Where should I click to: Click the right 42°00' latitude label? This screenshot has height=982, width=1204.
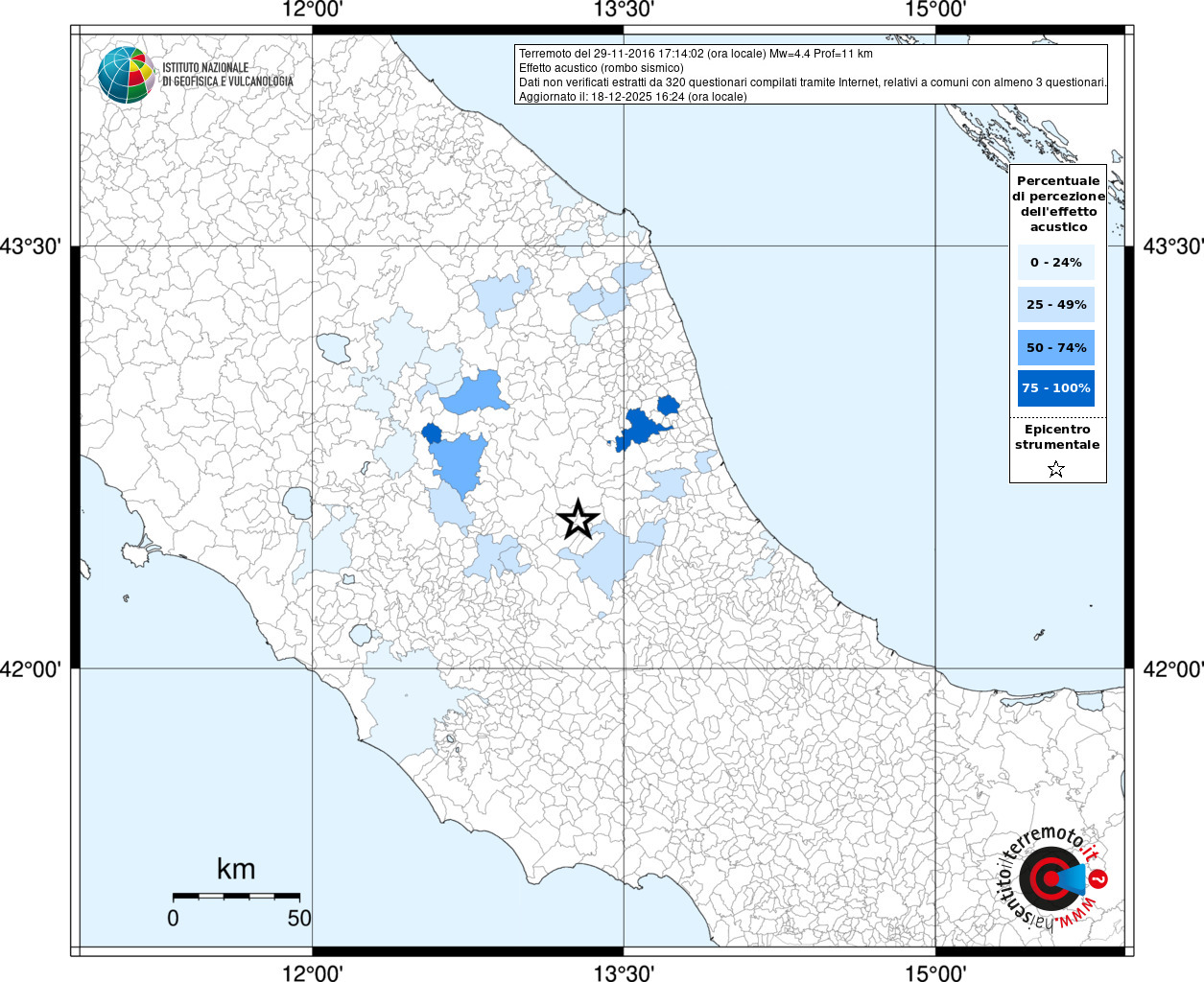(1172, 668)
